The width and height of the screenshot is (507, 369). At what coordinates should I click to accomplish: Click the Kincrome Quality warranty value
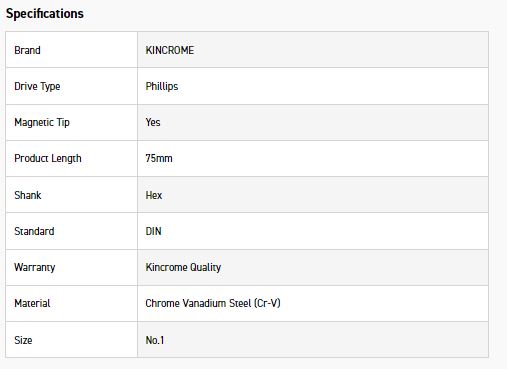click(183, 267)
